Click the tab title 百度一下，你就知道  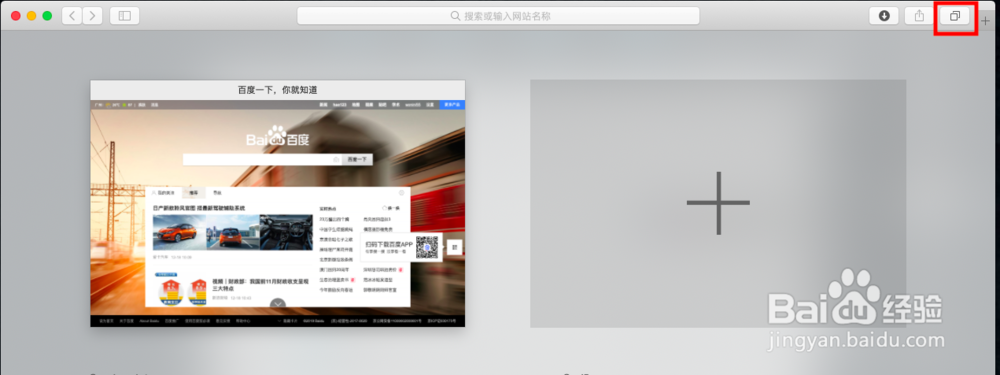coord(277,90)
